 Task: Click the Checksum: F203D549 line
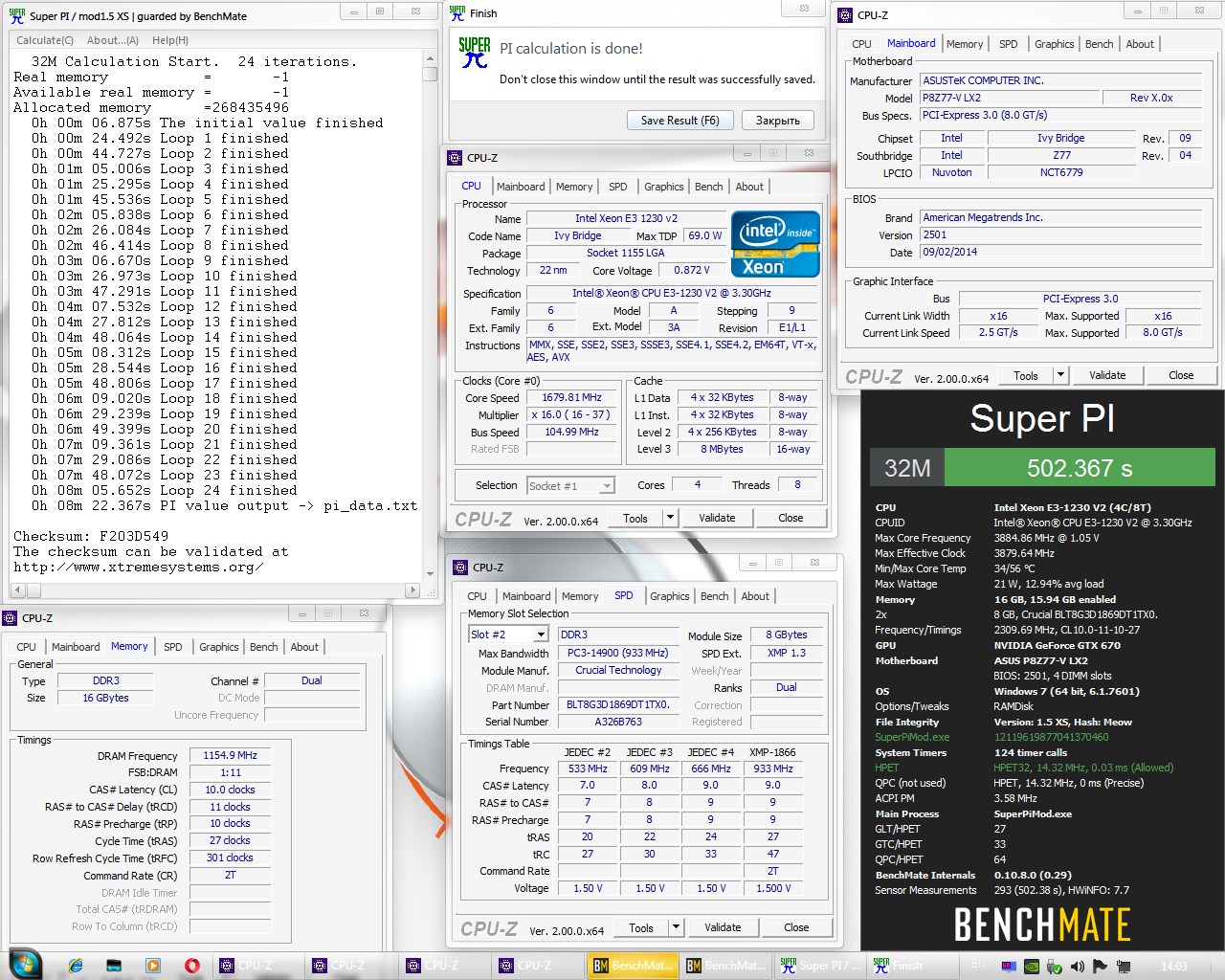(x=91, y=536)
